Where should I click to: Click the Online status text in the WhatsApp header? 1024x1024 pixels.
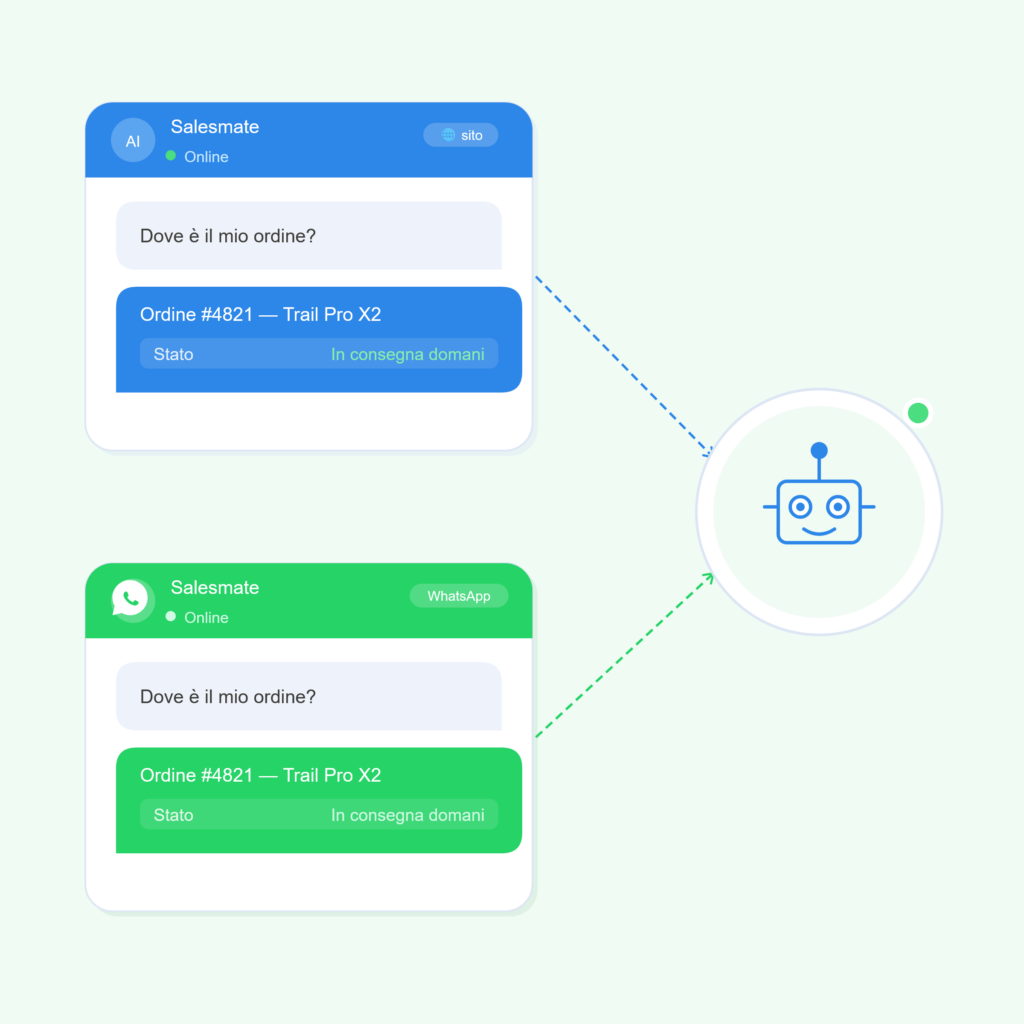[206, 618]
